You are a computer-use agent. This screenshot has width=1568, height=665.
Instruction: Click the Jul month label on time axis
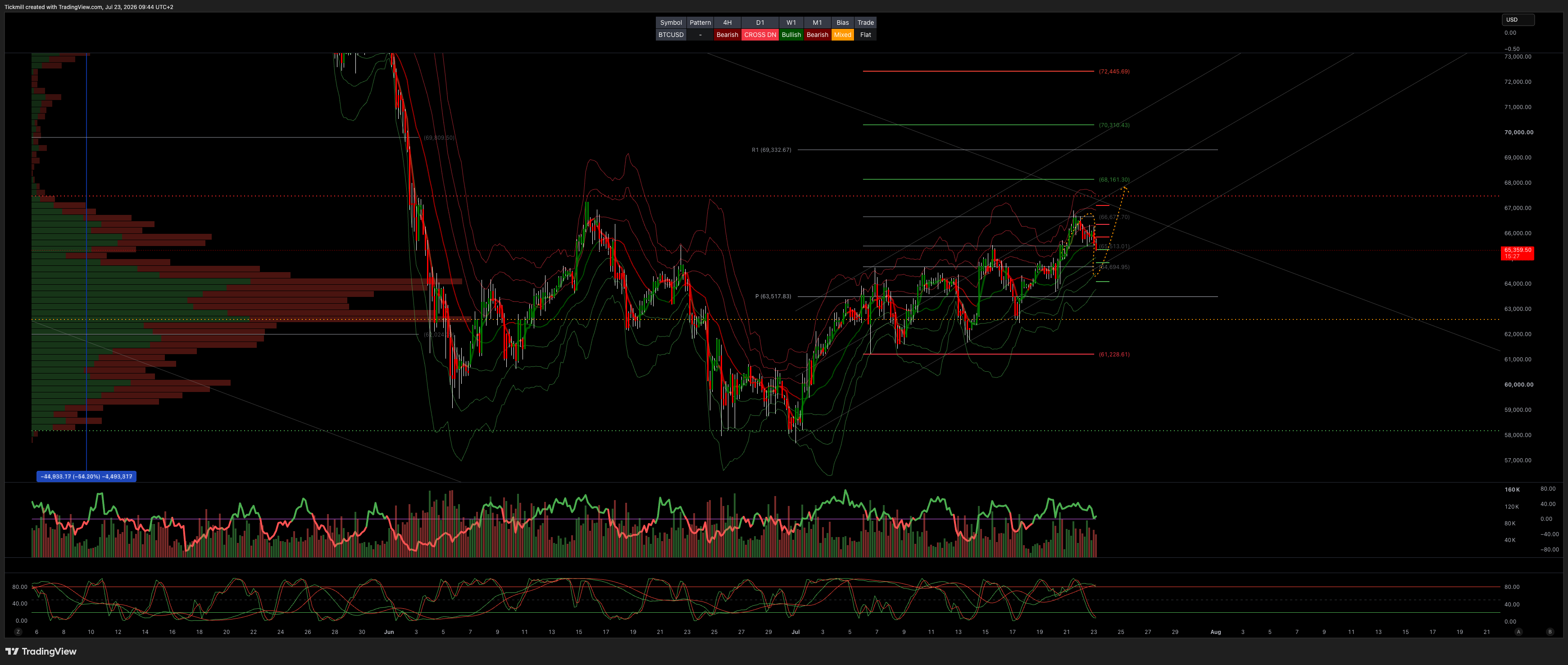(795, 632)
